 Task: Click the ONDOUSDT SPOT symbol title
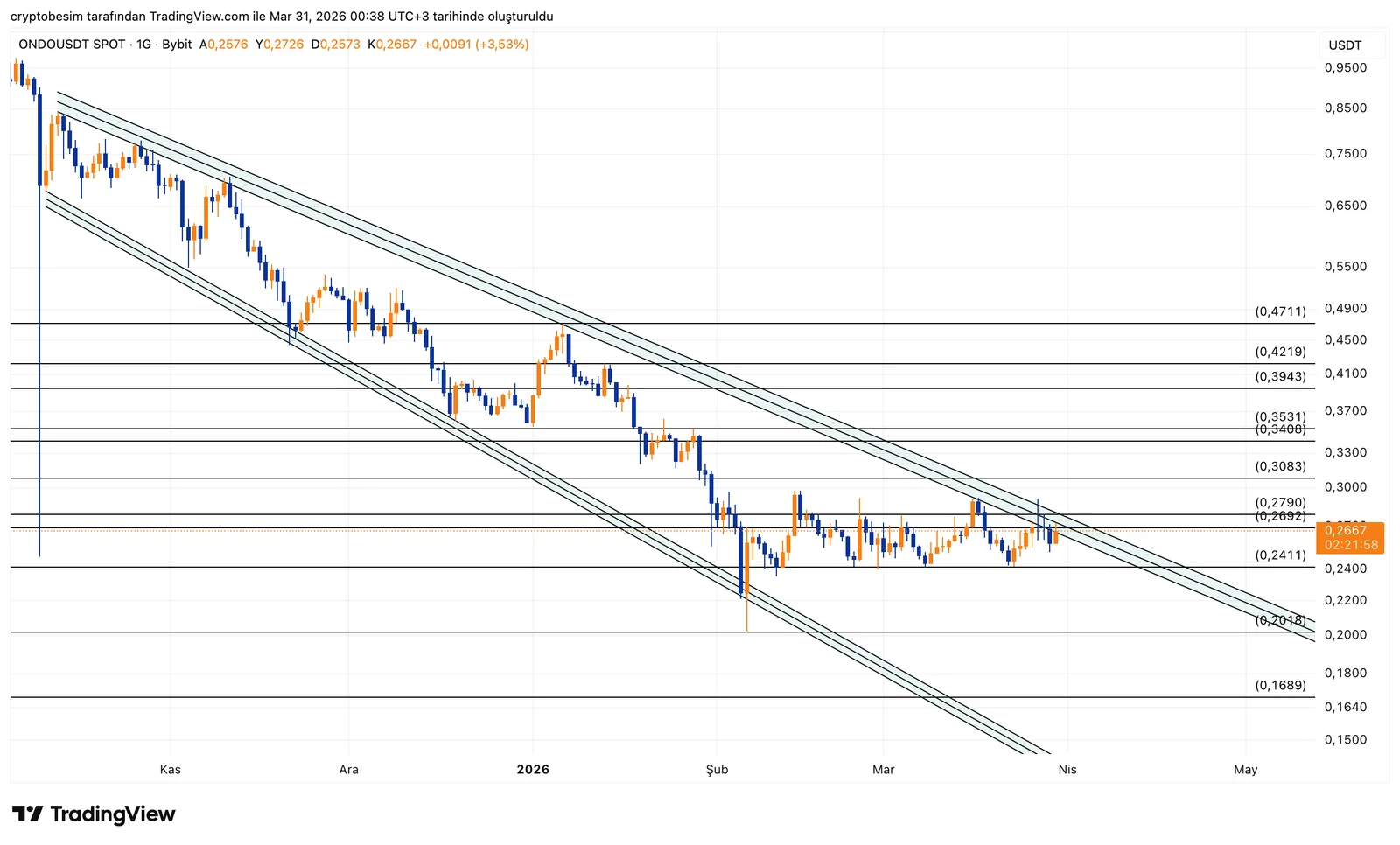72,44
